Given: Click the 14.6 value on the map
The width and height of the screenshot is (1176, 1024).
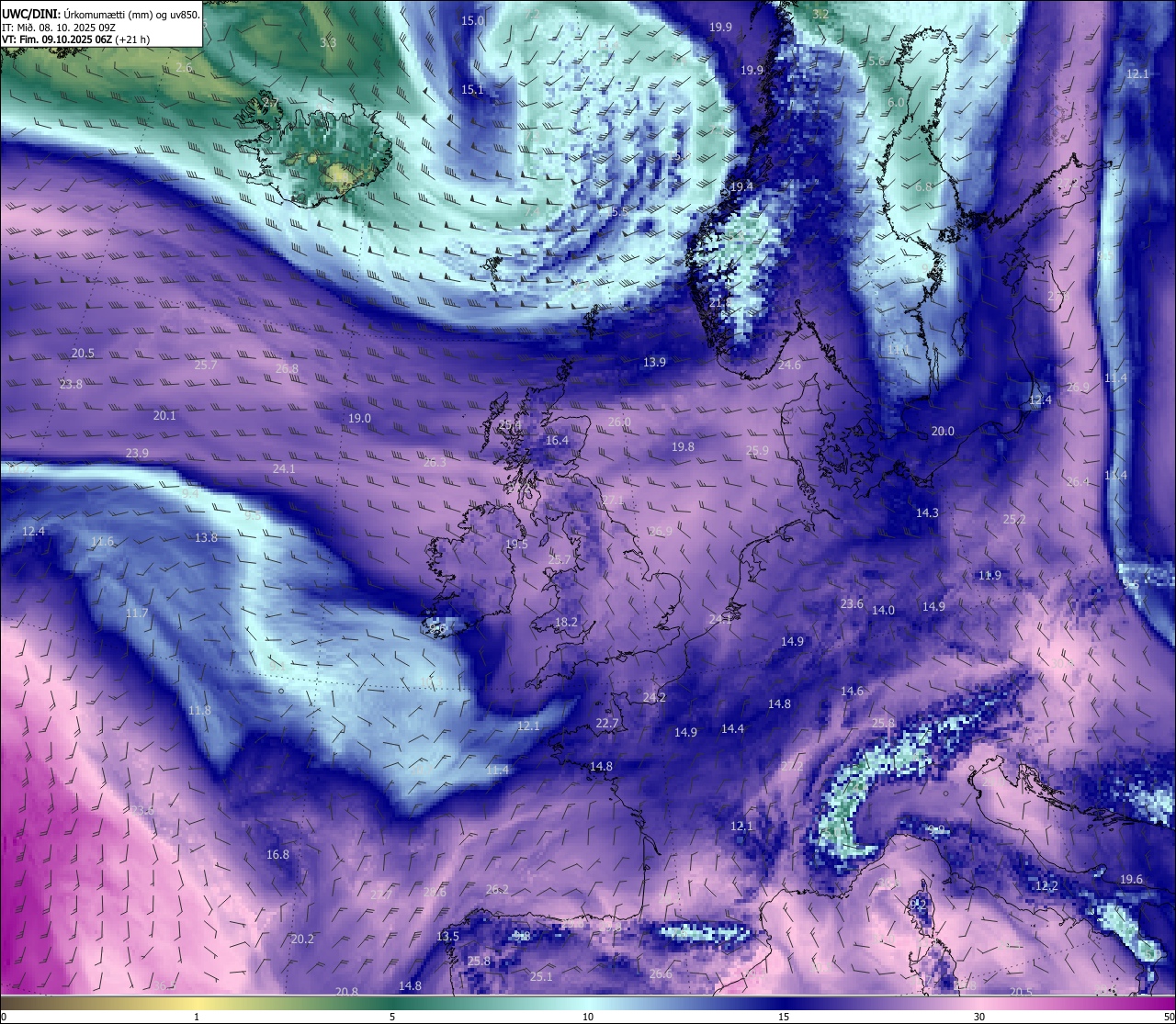Looking at the screenshot, I should click(852, 691).
